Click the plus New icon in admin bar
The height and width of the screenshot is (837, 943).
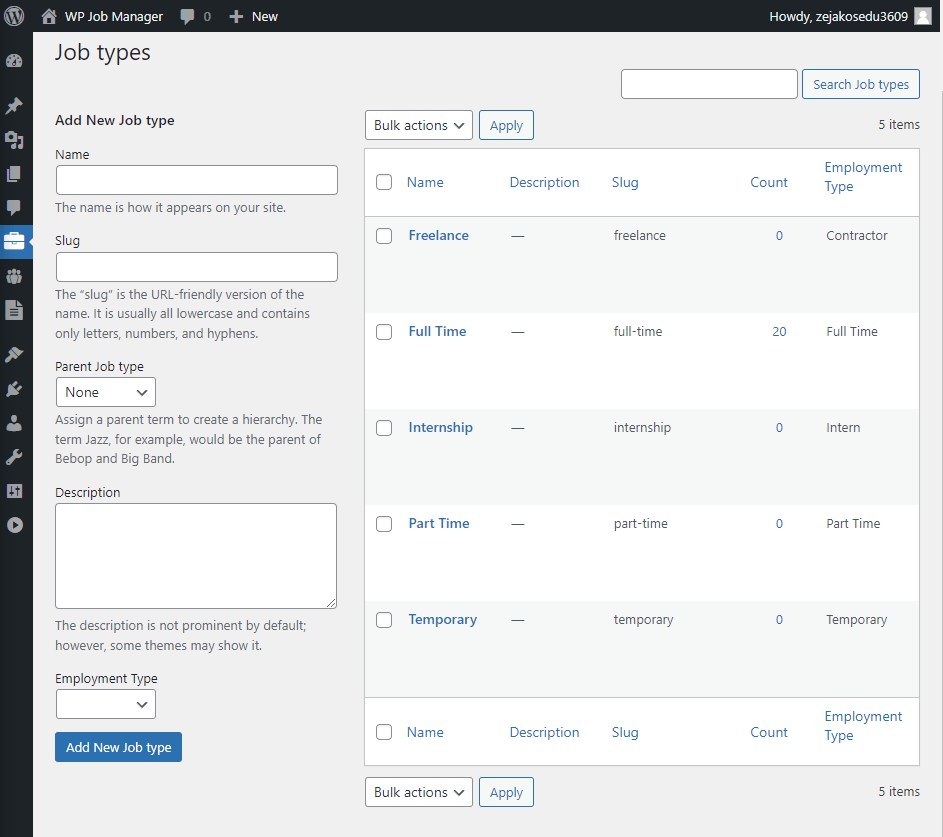[236, 16]
